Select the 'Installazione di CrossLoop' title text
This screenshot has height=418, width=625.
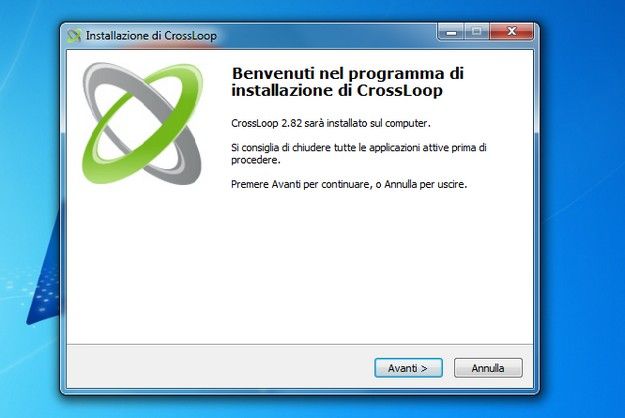tap(151, 36)
